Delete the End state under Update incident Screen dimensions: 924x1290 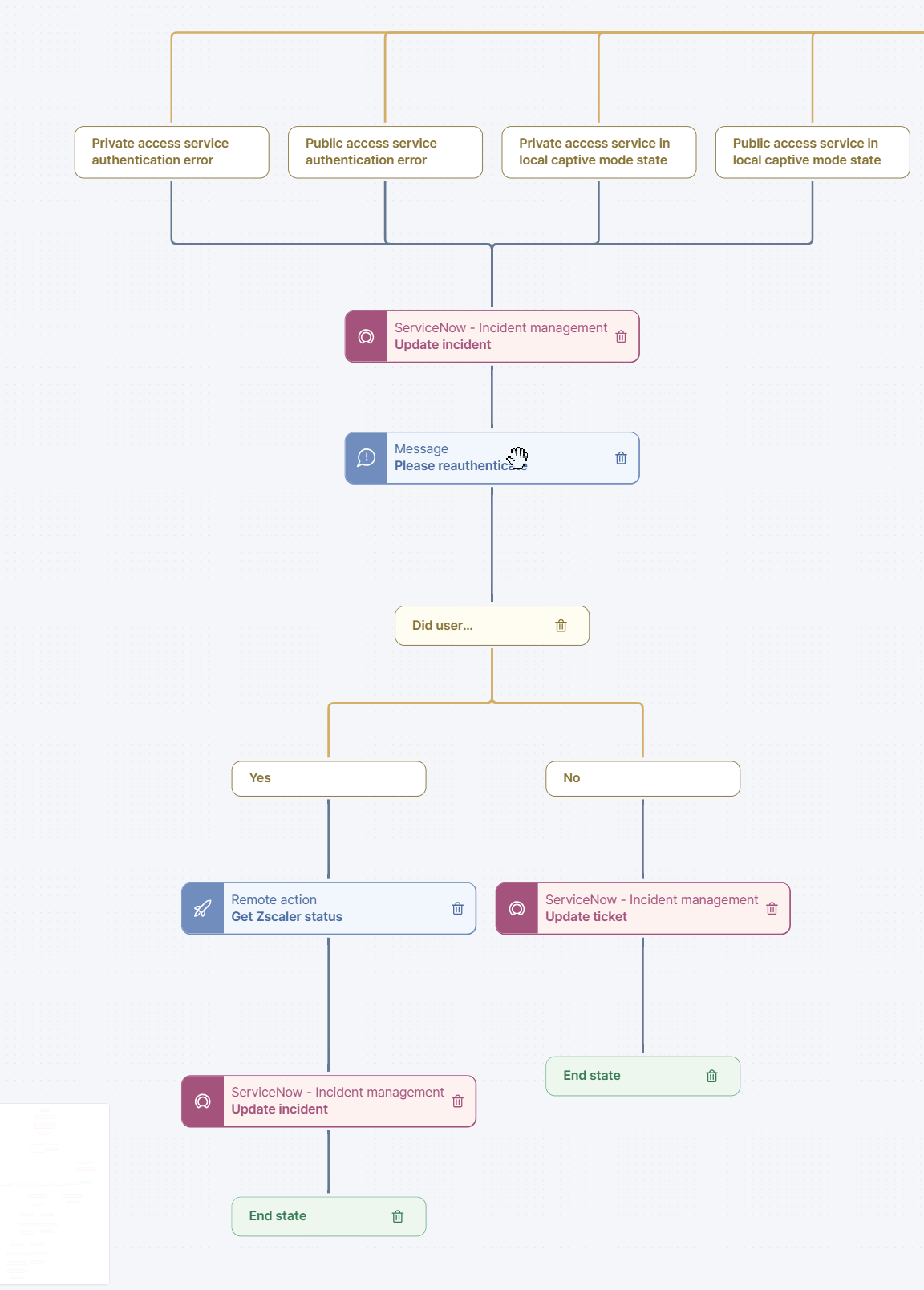point(398,1217)
